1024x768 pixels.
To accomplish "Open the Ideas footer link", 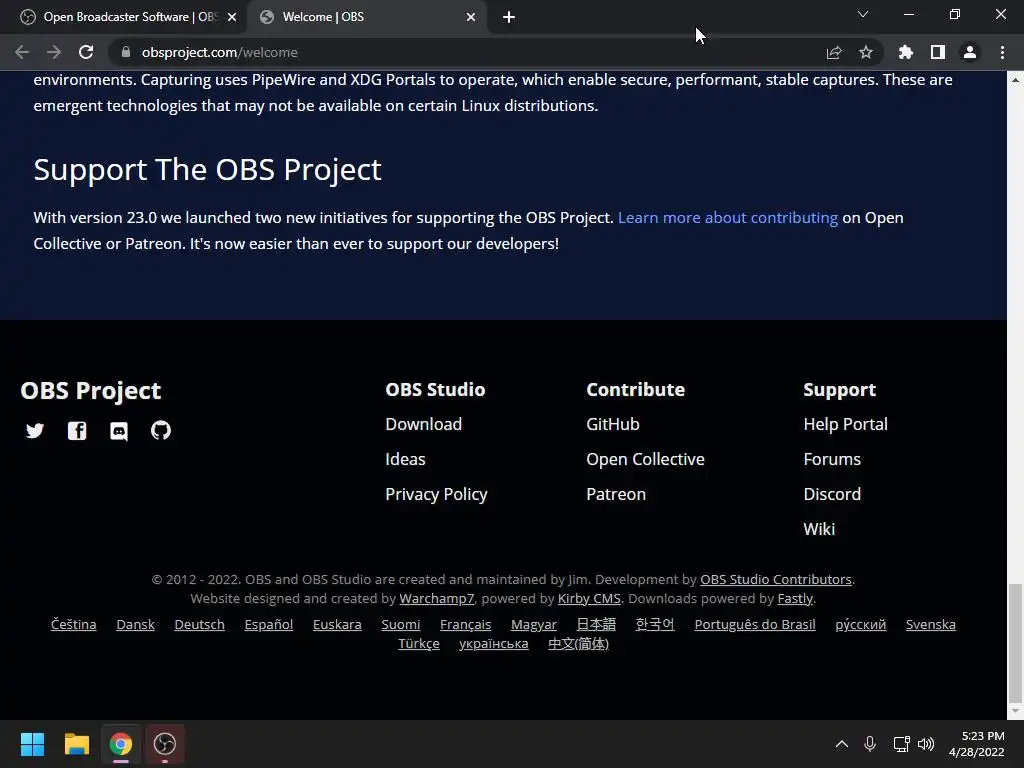I will point(405,459).
